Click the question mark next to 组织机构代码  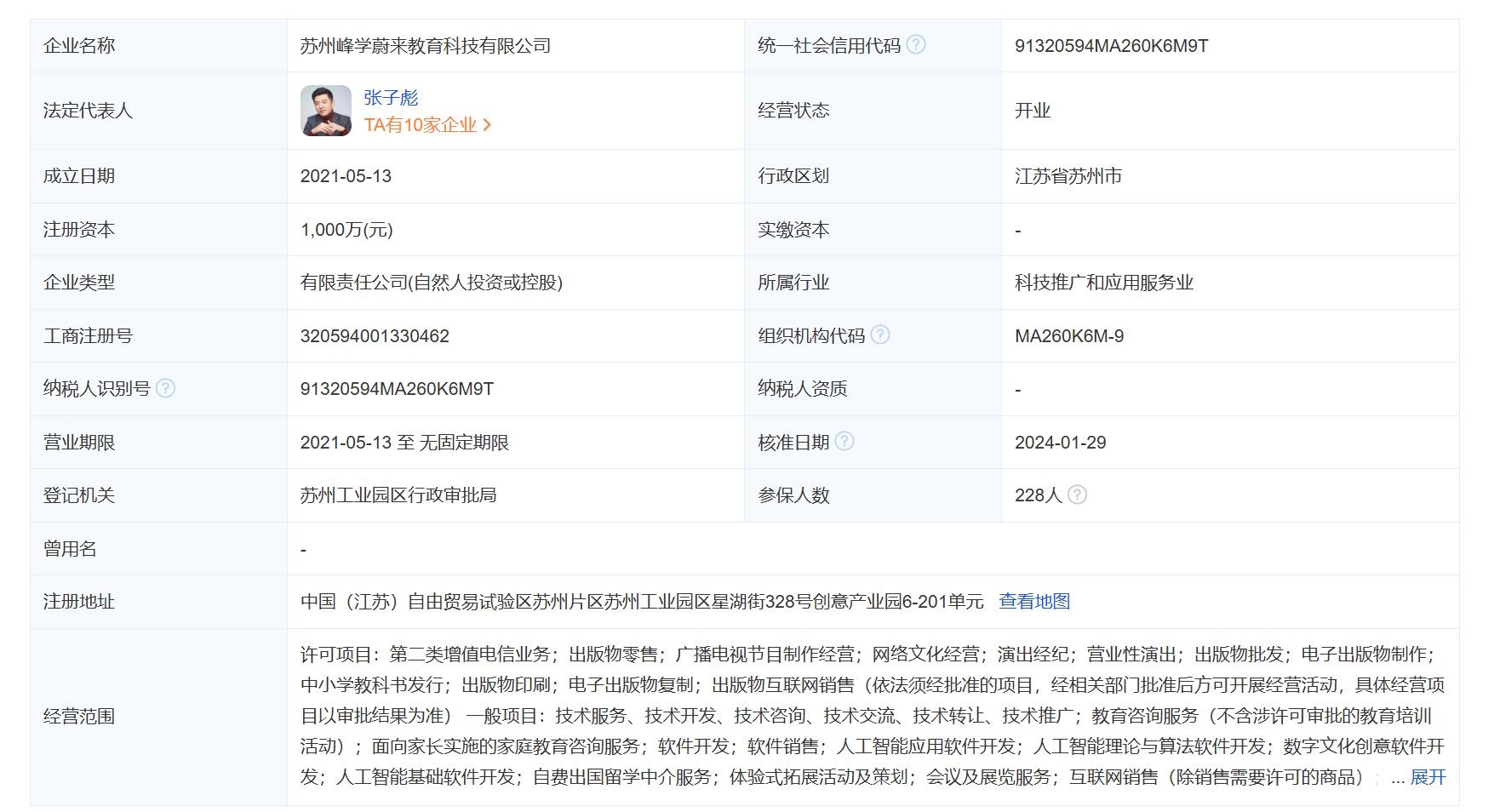pyautogui.click(x=880, y=335)
